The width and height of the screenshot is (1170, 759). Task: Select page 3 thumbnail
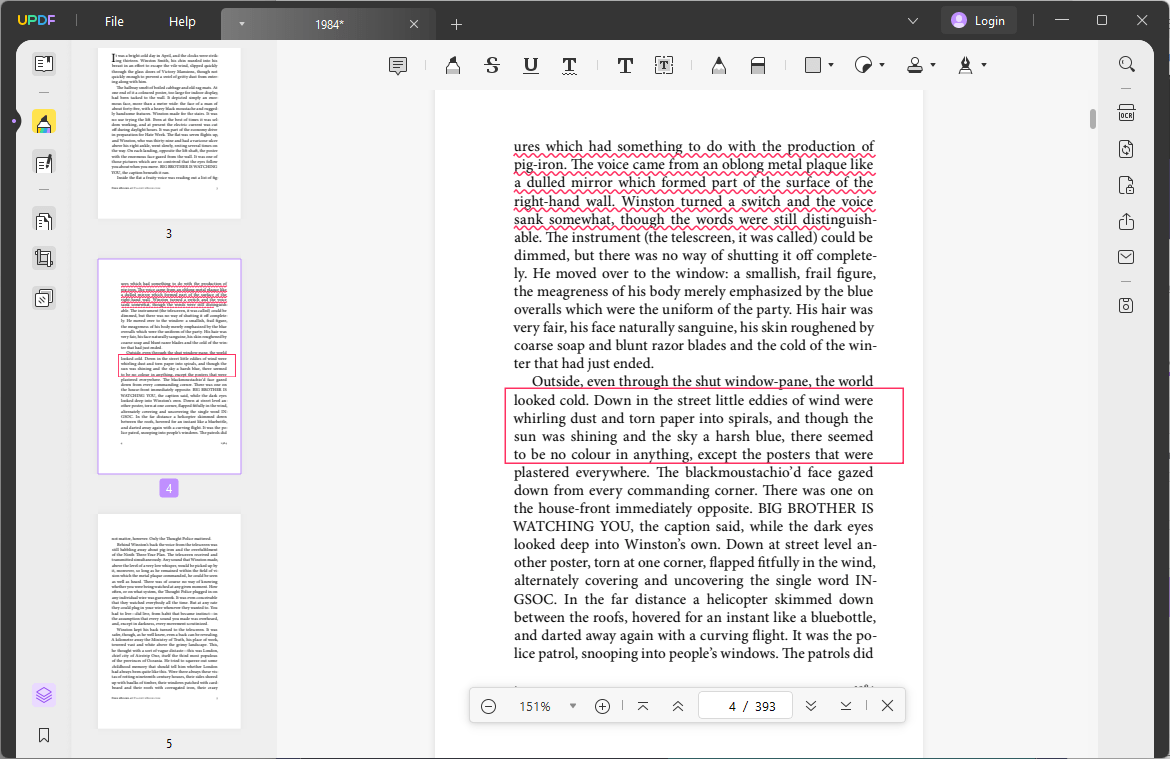pyautogui.click(x=169, y=133)
